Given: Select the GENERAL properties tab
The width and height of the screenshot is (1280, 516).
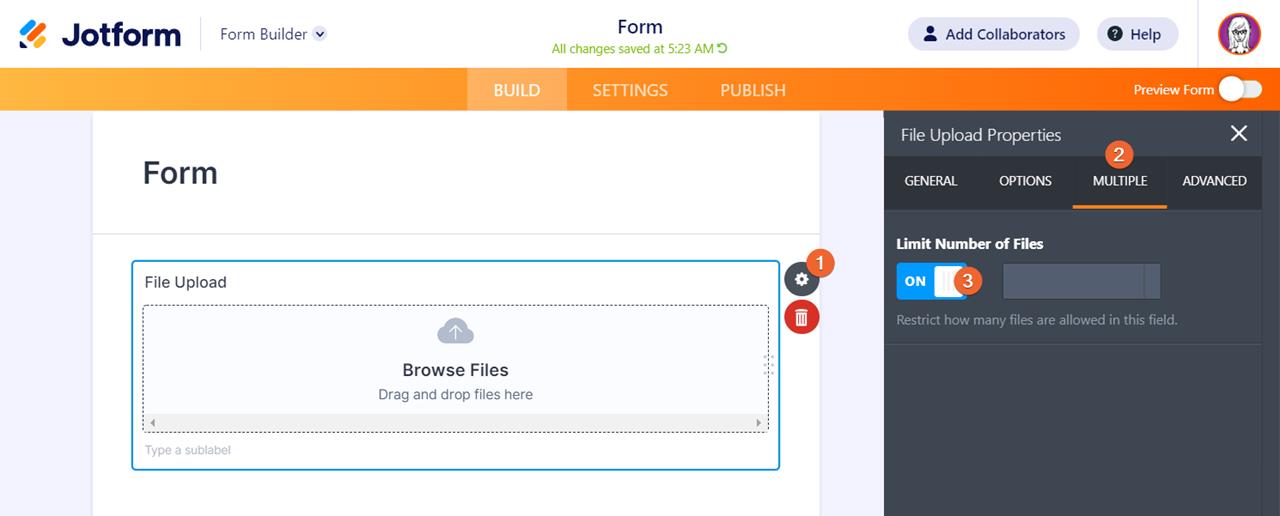Looking at the screenshot, I should (x=931, y=181).
